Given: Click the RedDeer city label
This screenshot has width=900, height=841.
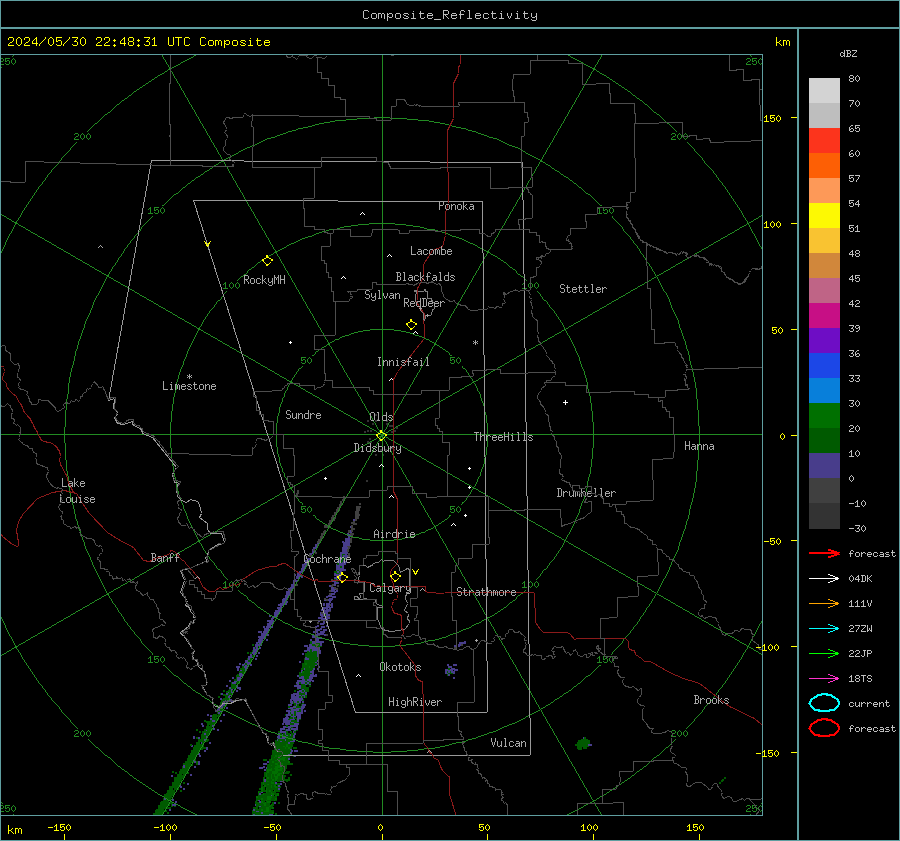Looking at the screenshot, I should point(424,303).
